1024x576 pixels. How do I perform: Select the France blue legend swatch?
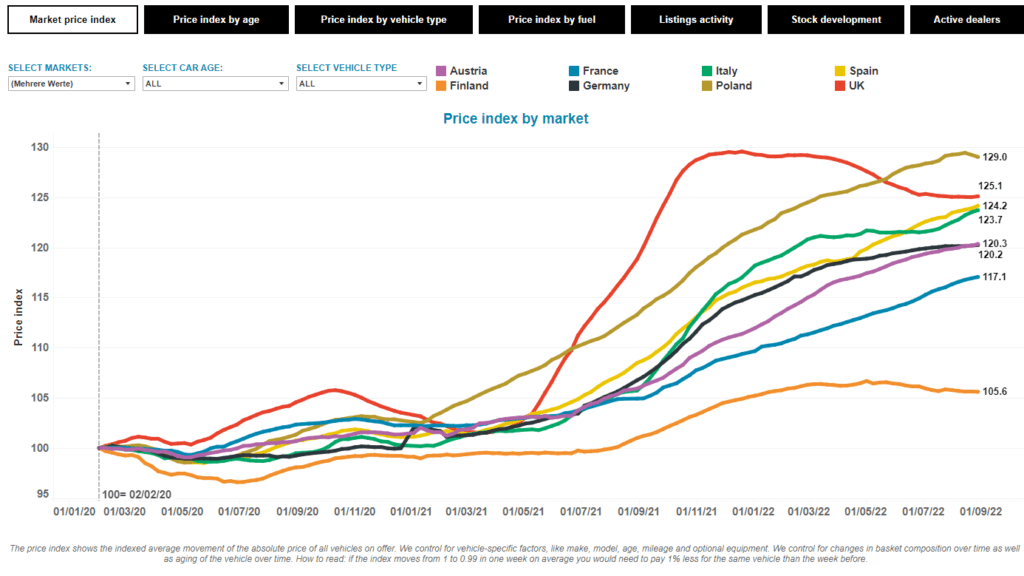[x=574, y=71]
